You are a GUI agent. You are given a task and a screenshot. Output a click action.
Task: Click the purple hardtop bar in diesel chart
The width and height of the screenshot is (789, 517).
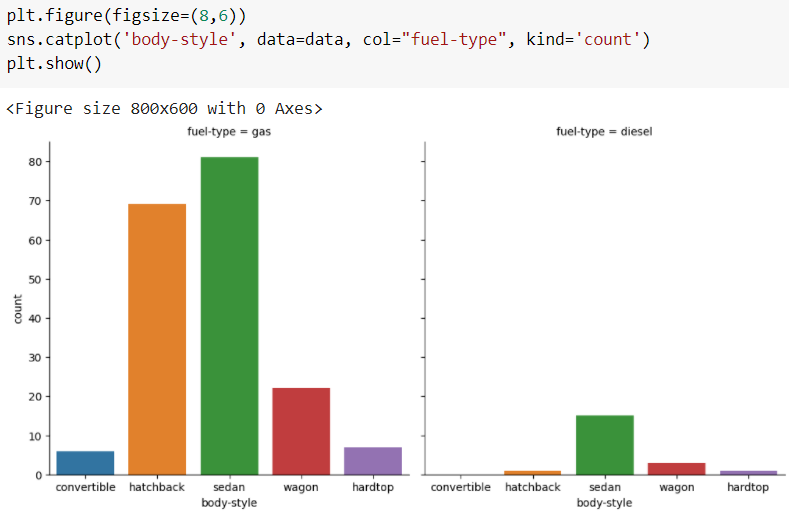[748, 473]
